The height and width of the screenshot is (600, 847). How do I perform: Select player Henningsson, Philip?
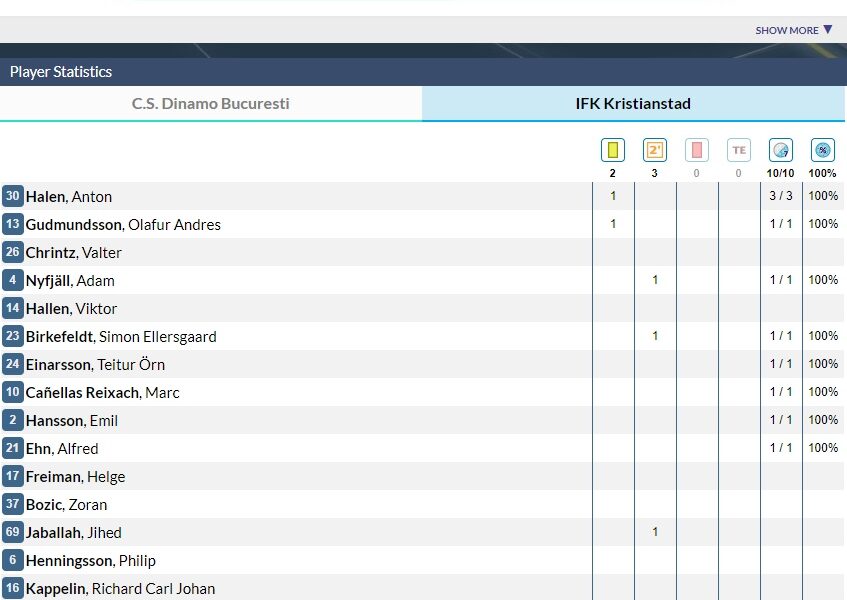coord(91,561)
